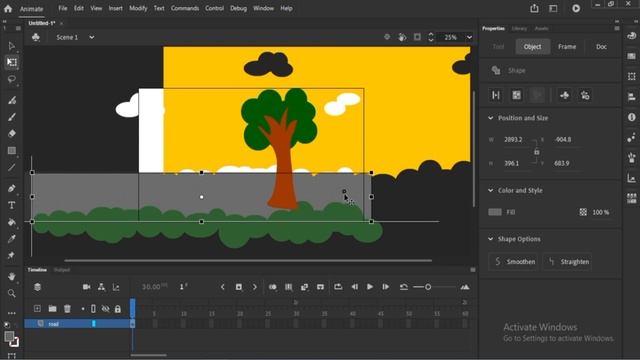The width and height of the screenshot is (640, 360).
Task: Select the Pen tool
Action: [x=11, y=189]
